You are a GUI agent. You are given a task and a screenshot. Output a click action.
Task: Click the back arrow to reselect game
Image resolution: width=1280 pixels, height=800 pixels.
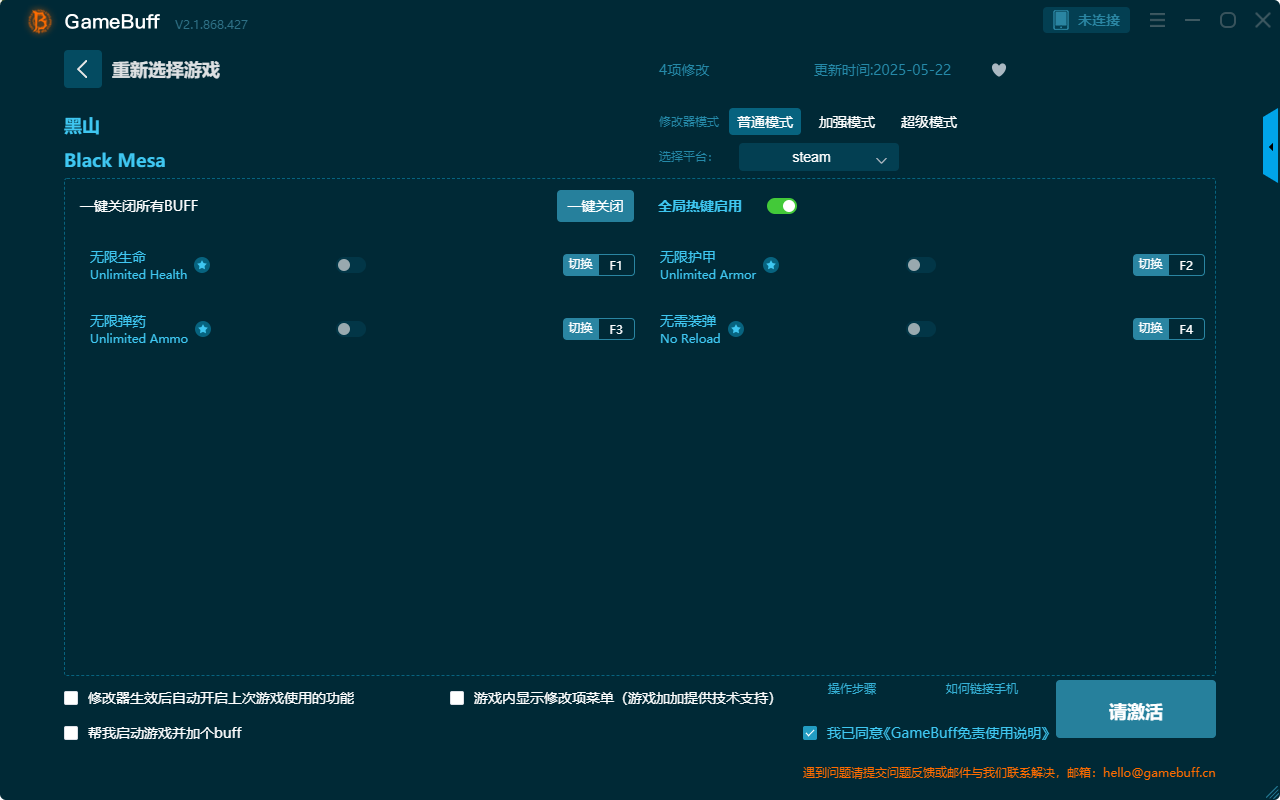click(83, 69)
